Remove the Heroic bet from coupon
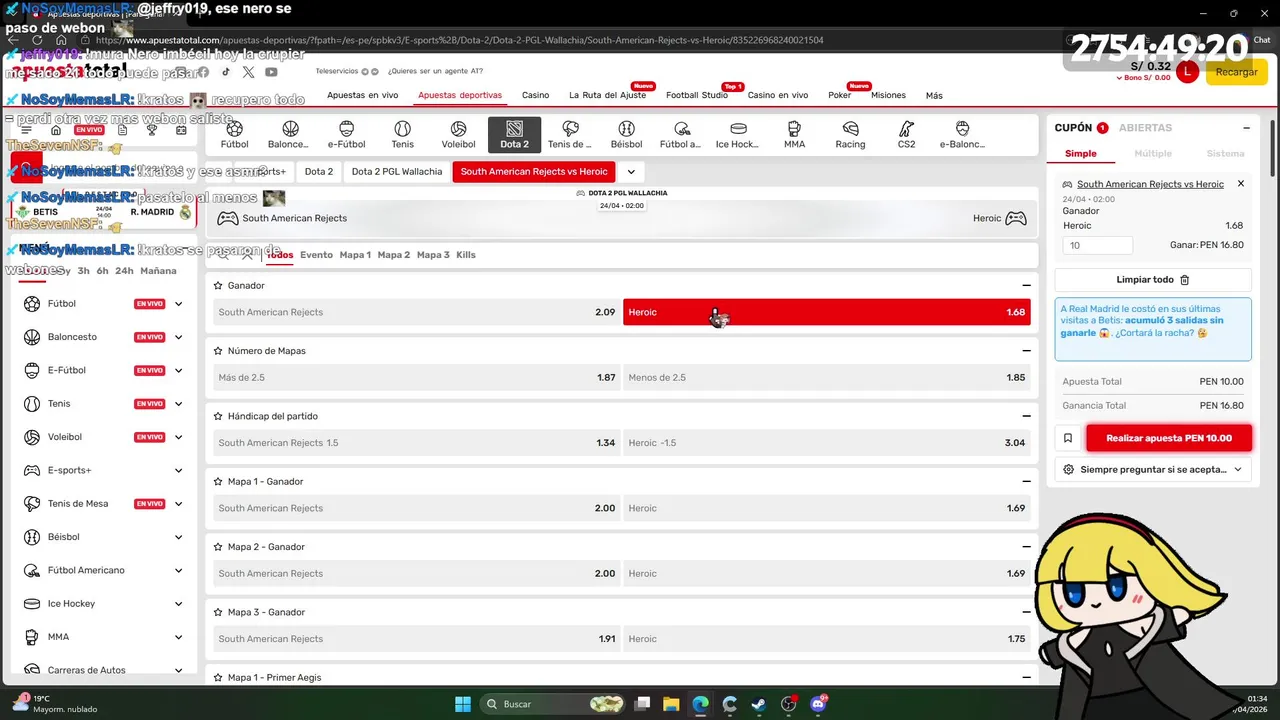Screen dimensions: 1280x720 point(1241,184)
